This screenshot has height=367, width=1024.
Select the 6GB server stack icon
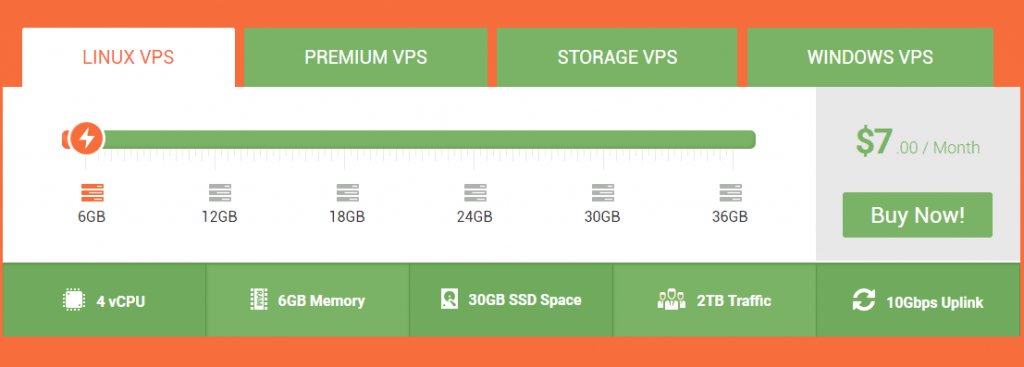(92, 193)
